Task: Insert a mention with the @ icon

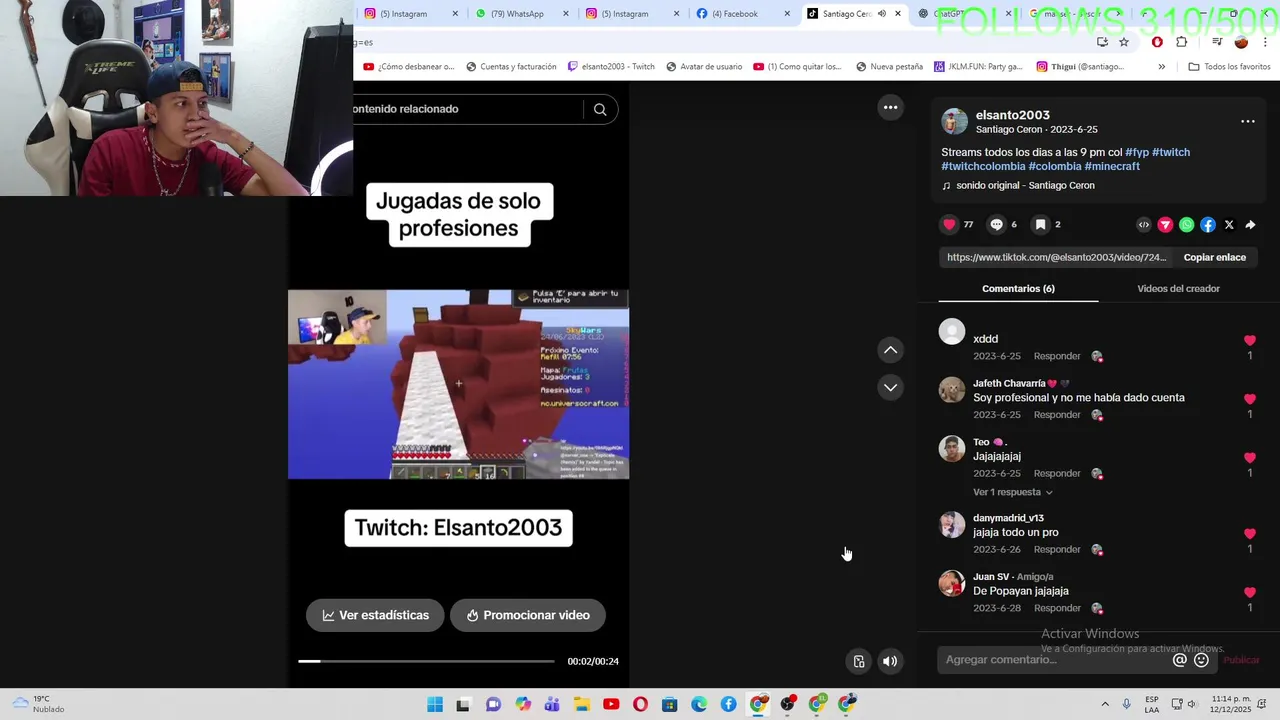Action: (1180, 660)
